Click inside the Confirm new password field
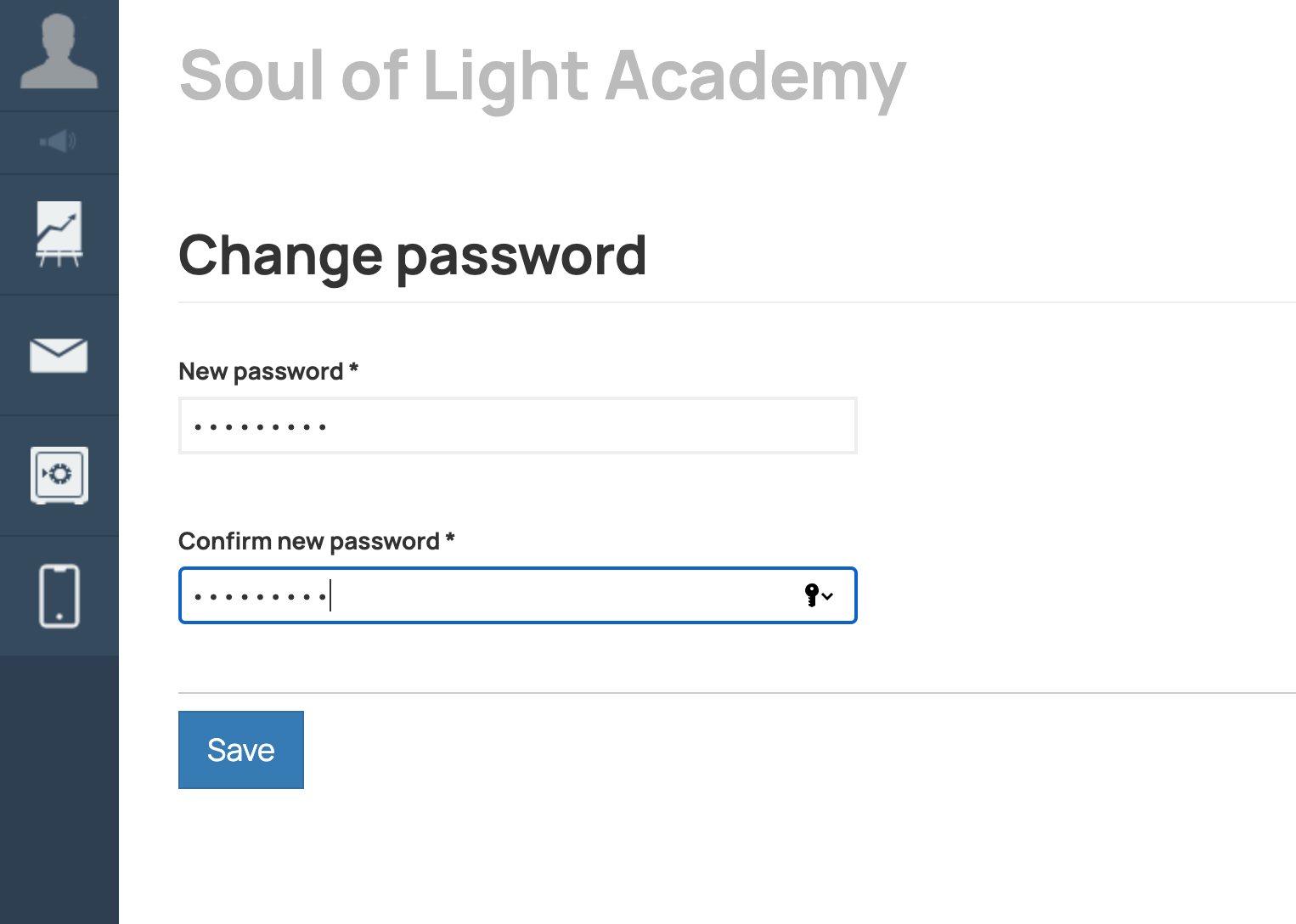This screenshot has height=924, width=1296. pos(517,595)
